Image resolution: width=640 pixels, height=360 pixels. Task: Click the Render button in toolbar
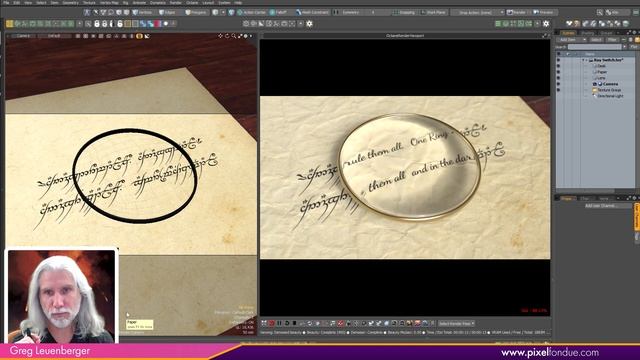click(x=517, y=12)
